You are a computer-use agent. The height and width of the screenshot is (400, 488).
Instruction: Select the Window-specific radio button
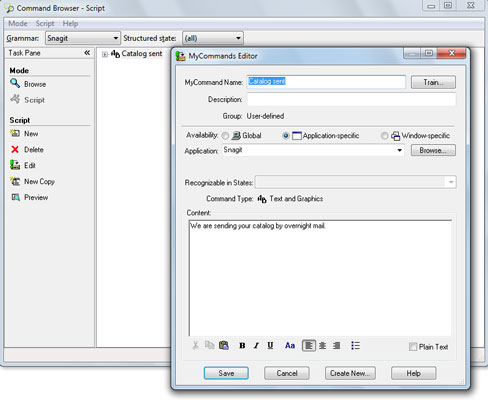click(385, 136)
